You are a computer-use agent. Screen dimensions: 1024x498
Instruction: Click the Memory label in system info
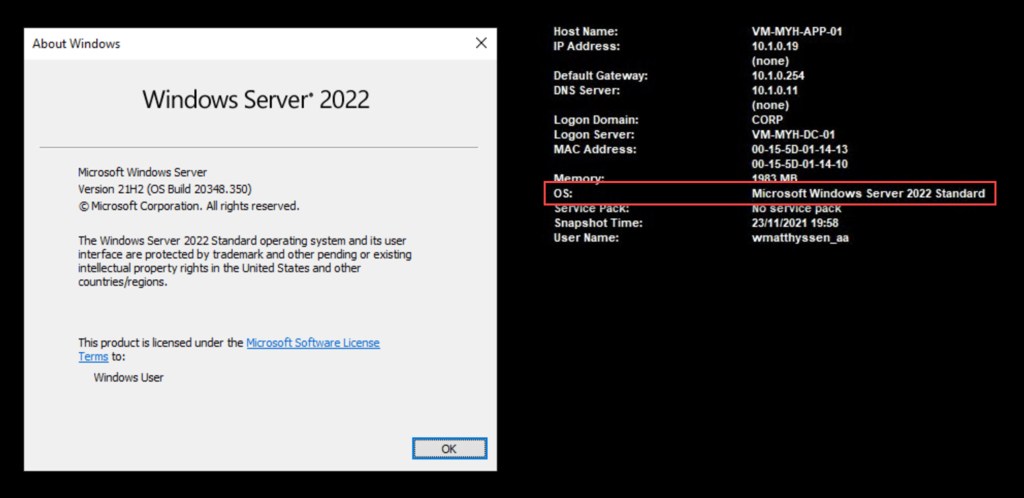[580, 178]
